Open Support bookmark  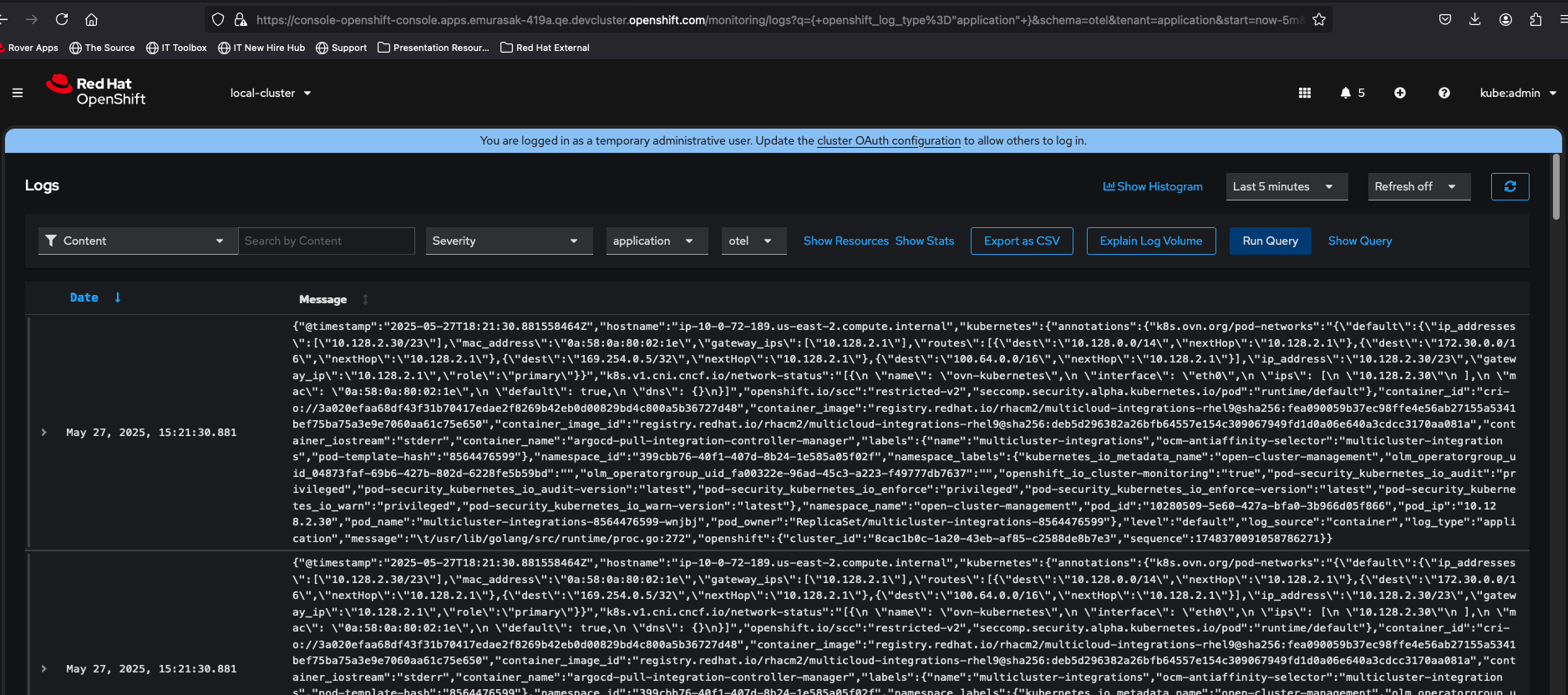(x=342, y=48)
